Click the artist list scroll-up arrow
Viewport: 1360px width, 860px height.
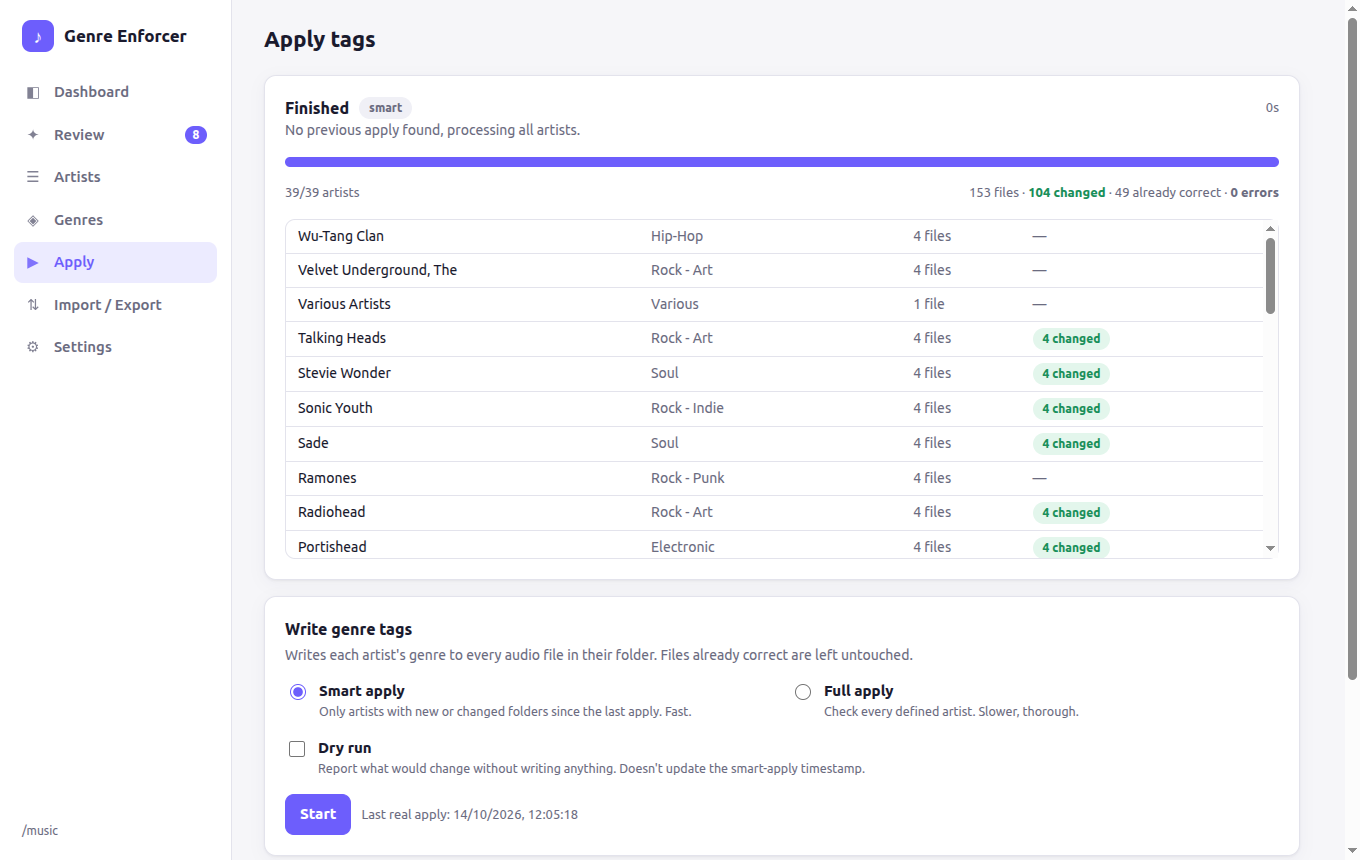coord(1271,230)
